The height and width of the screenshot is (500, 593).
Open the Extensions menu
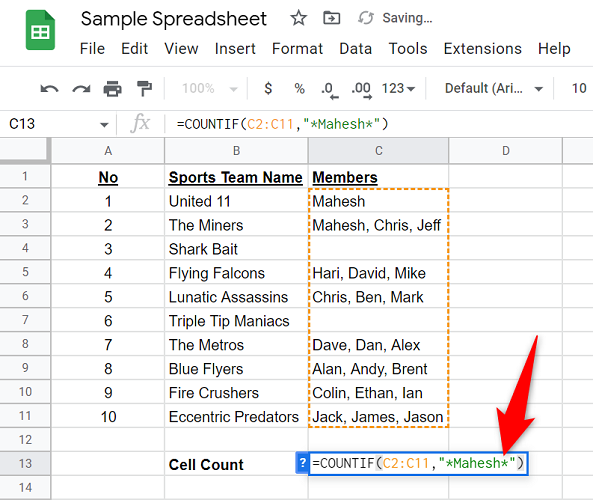click(x=483, y=49)
